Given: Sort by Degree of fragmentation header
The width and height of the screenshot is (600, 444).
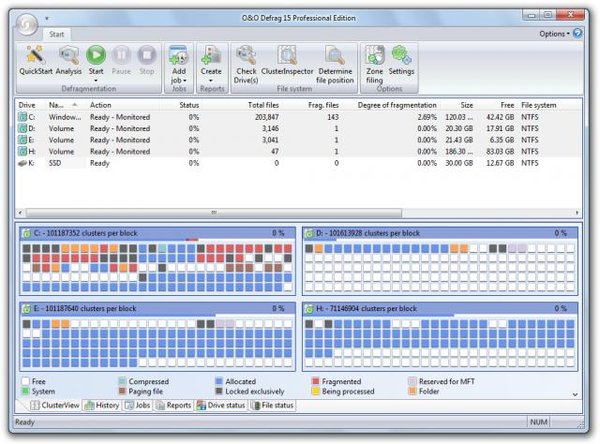Looking at the screenshot, I should pyautogui.click(x=397, y=105).
